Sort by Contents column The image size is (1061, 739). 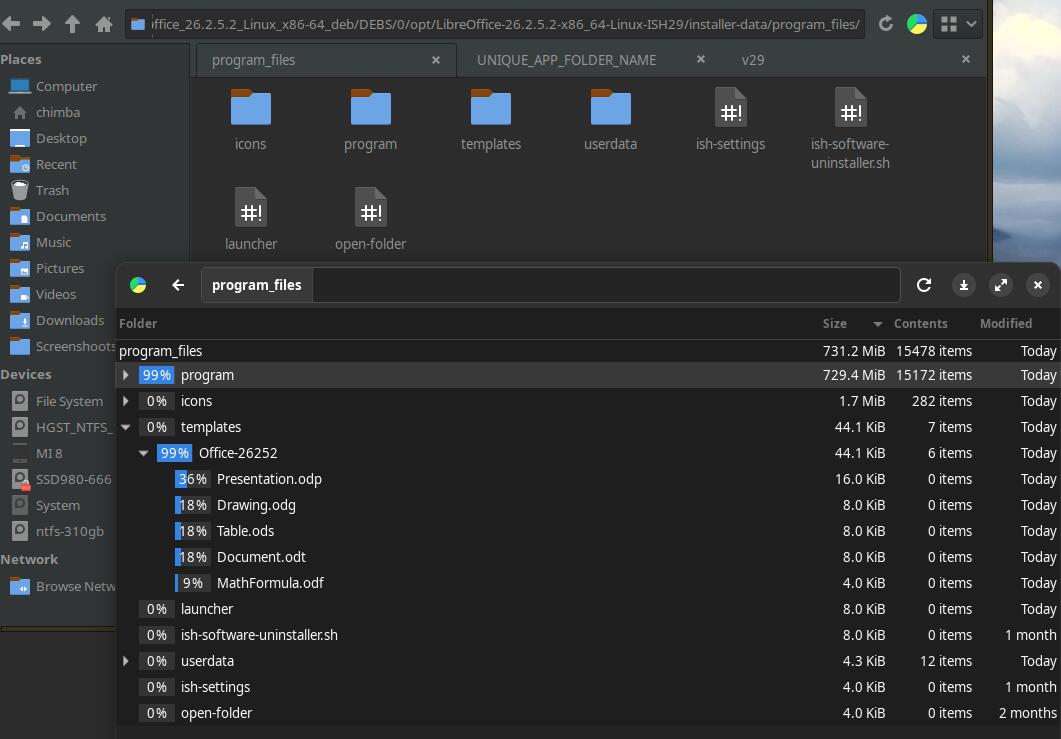(920, 323)
